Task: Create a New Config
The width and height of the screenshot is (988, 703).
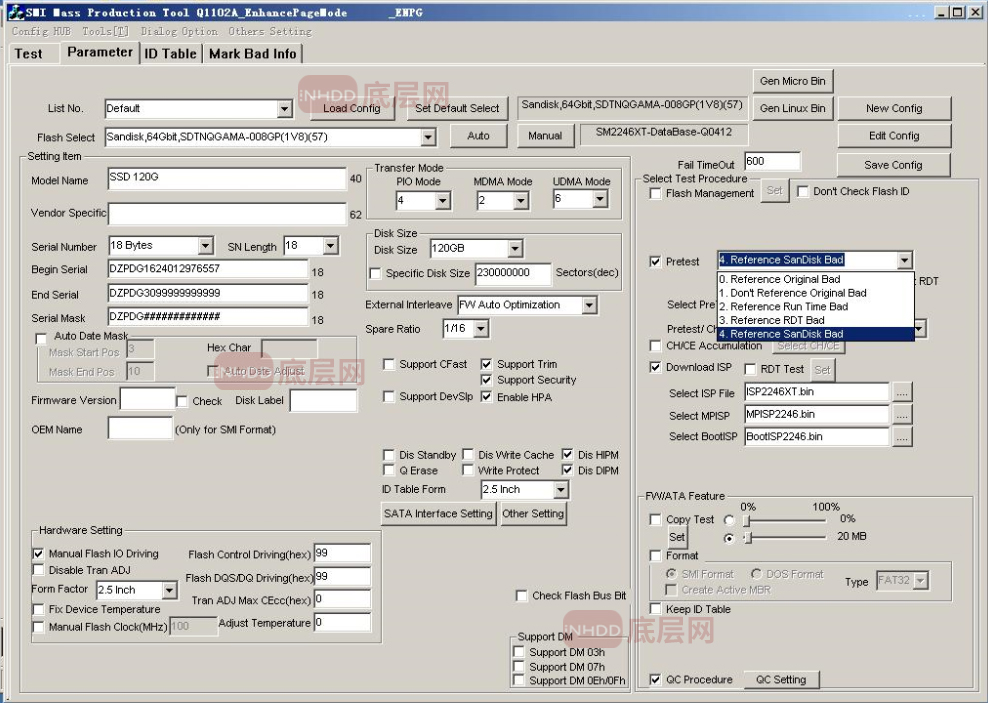Action: (x=893, y=108)
